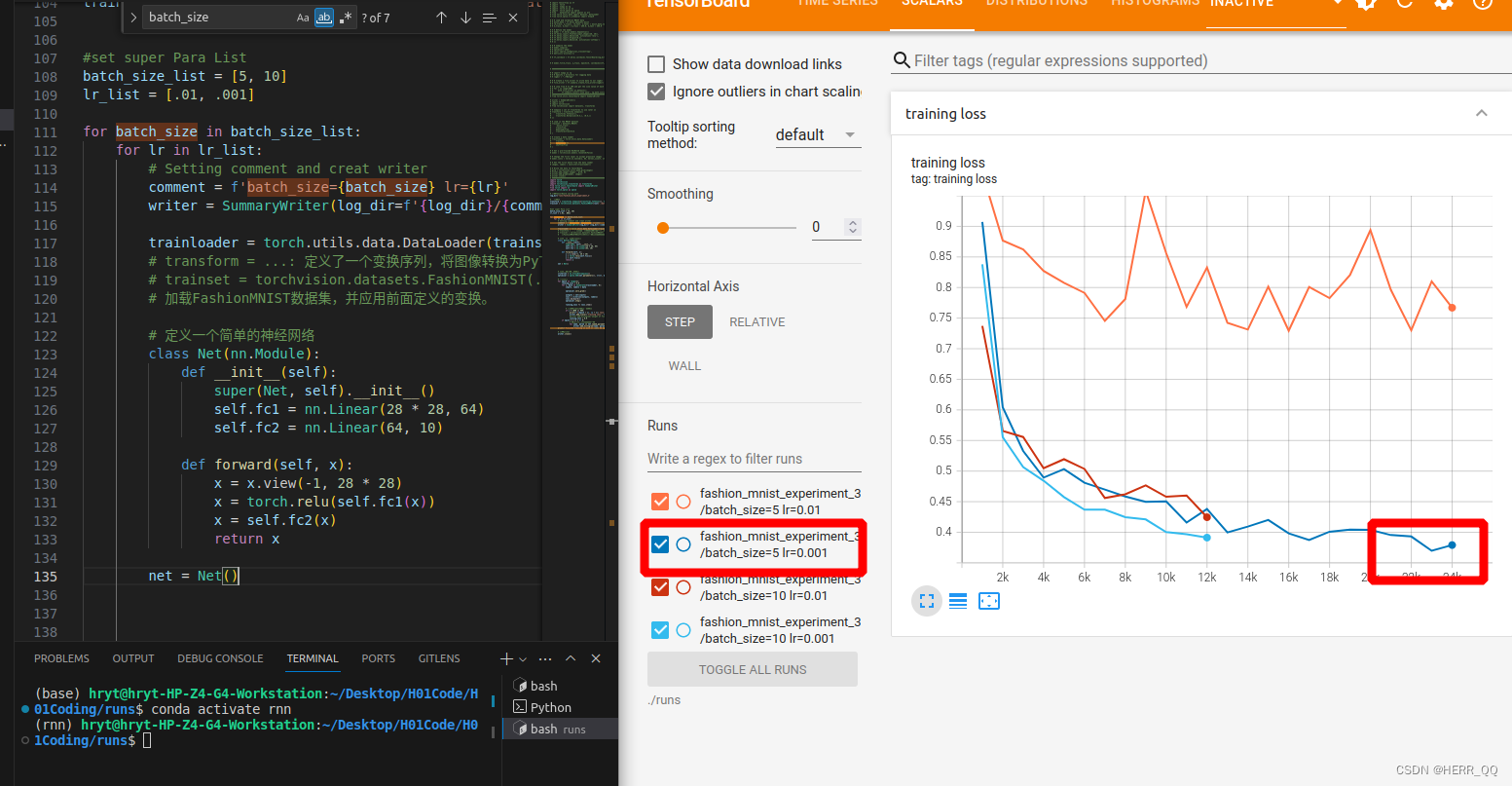
Task: Click TOGGLE ALL RUNS button
Action: pyautogui.click(x=753, y=670)
